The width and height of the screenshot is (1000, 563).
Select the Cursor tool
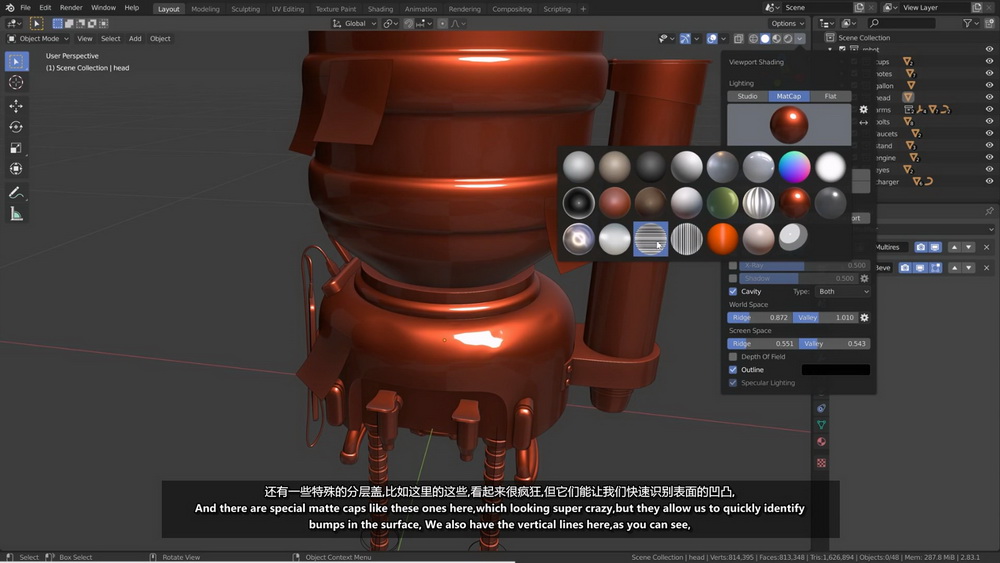[x=16, y=82]
